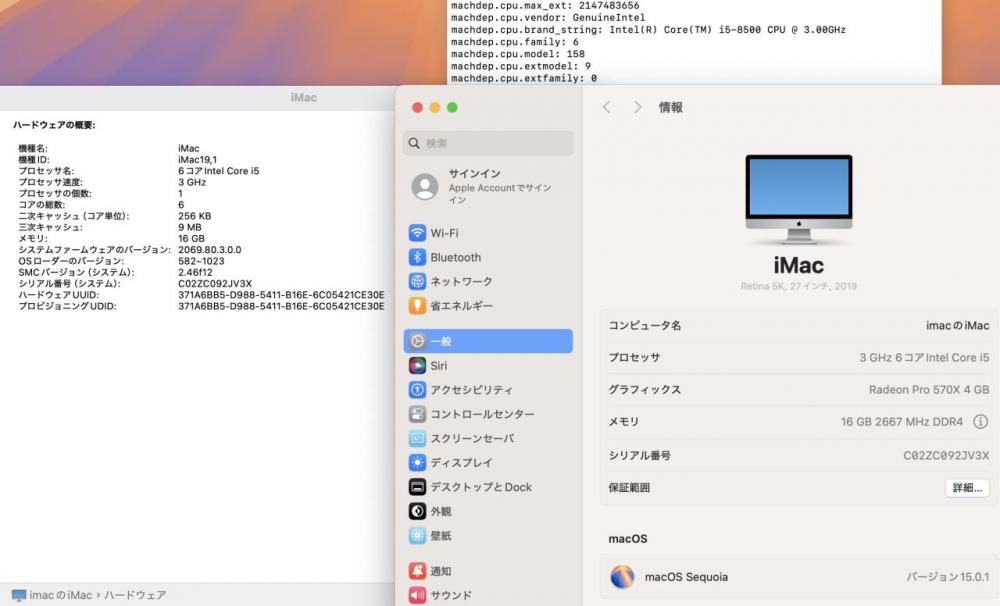The image size is (1000, 606).
Task: Click serial number C02ZC092JV3X in Settings
Action: [946, 455]
